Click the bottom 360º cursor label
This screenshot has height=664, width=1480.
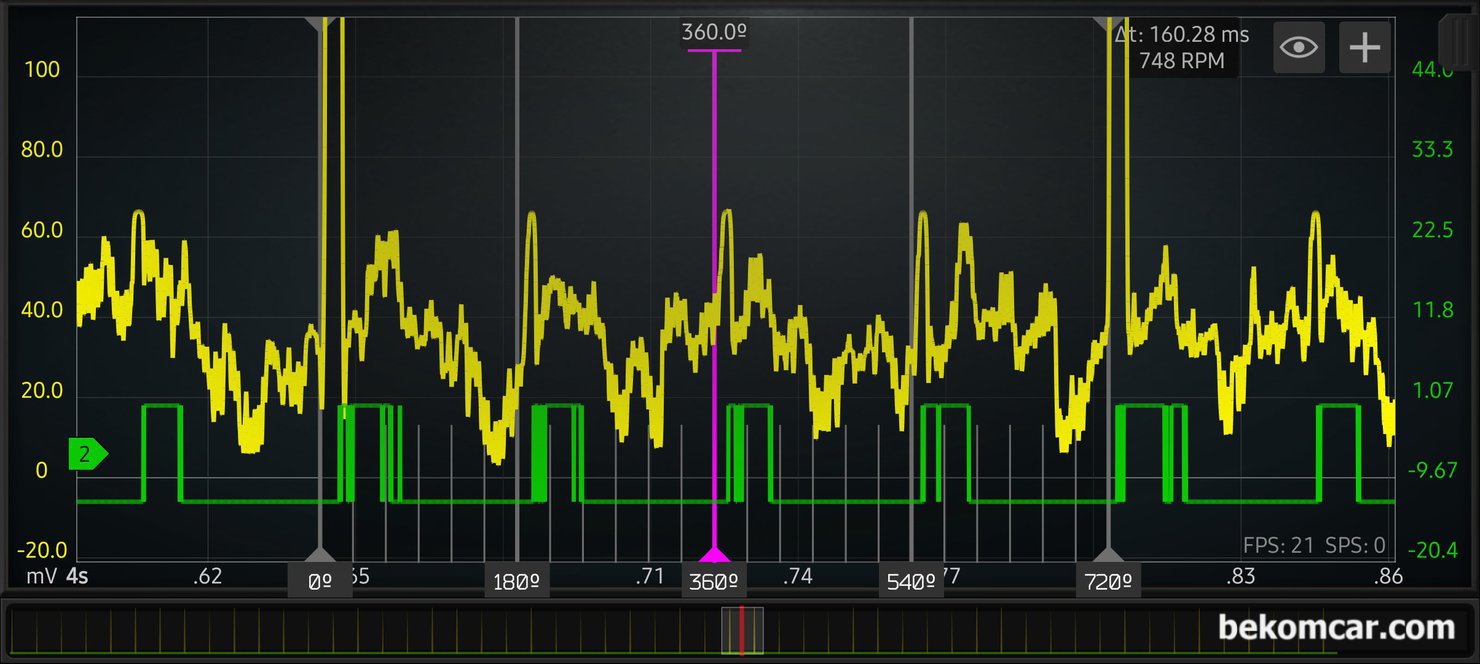714,581
